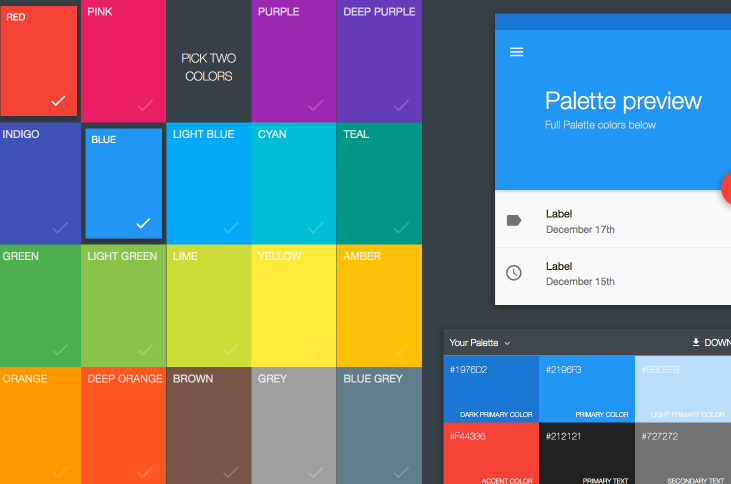731x484 pixels.
Task: Click the #1976D2 dark primary swatch
Action: click(490, 388)
